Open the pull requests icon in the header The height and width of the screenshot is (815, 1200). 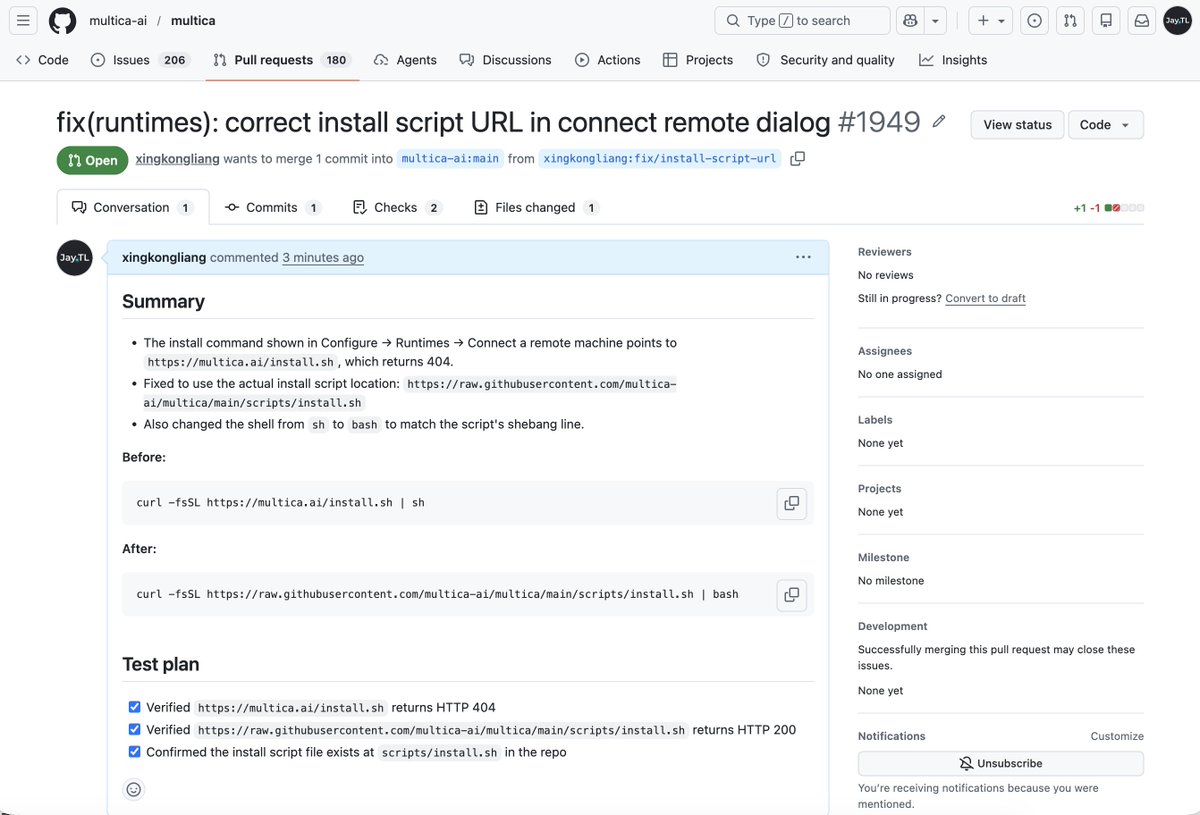click(1070, 20)
